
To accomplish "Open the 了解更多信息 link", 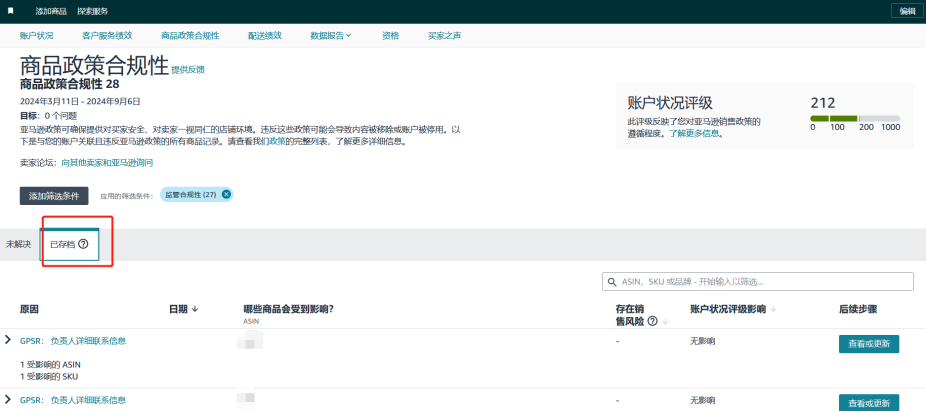I will [696, 132].
